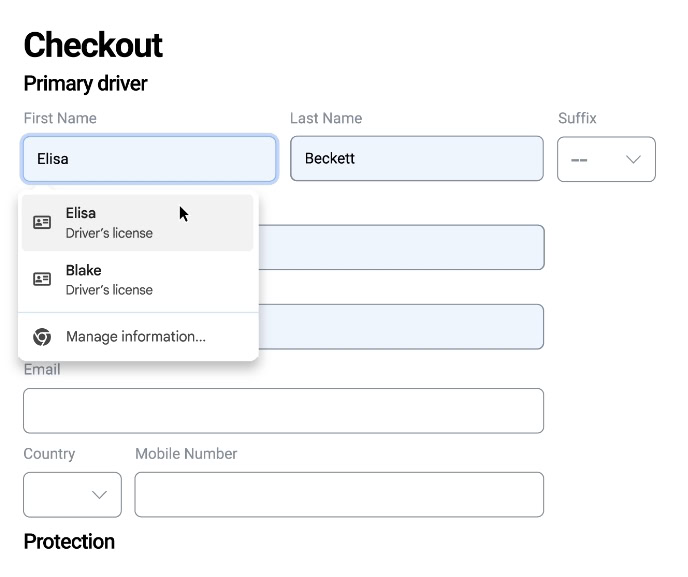
Task: Click the Protection section heading
Action: [69, 542]
